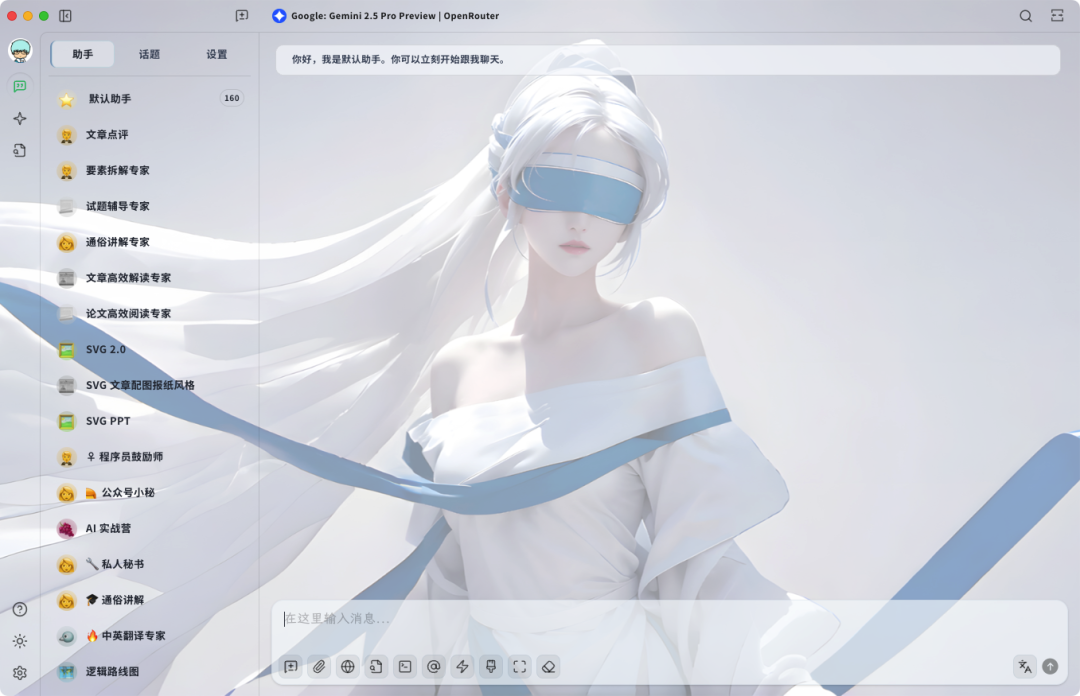Image resolution: width=1080 pixels, height=696 pixels.
Task: Switch to the 设置 tab
Action: point(215,55)
